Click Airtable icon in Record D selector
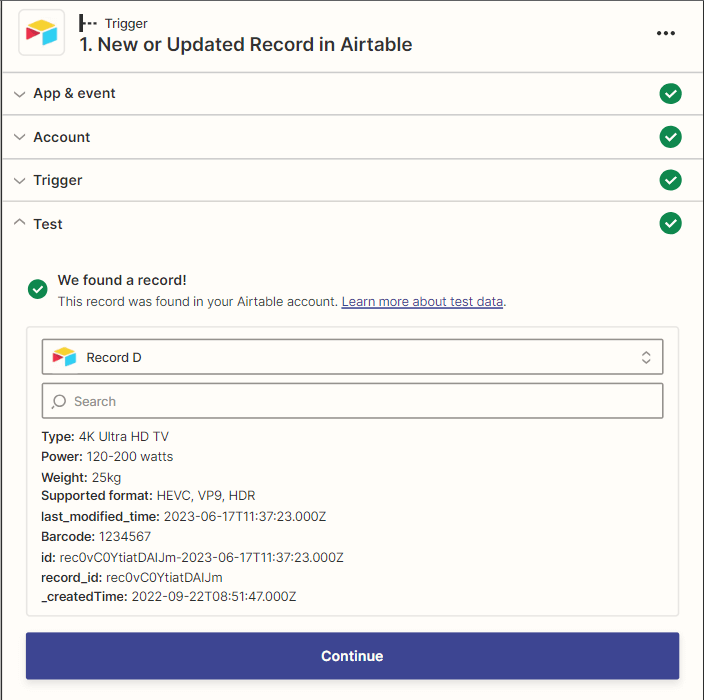Image resolution: width=704 pixels, height=700 pixels. pyautogui.click(x=64, y=357)
